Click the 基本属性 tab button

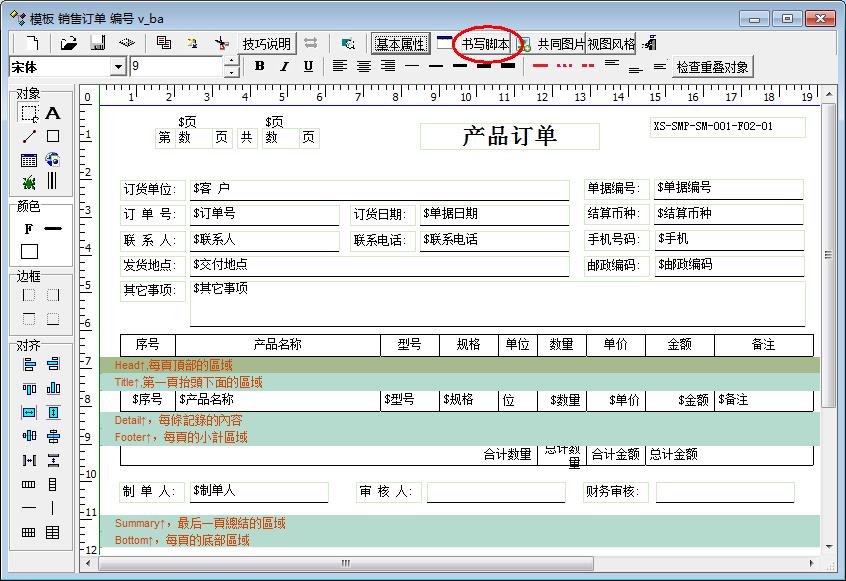tap(400, 44)
